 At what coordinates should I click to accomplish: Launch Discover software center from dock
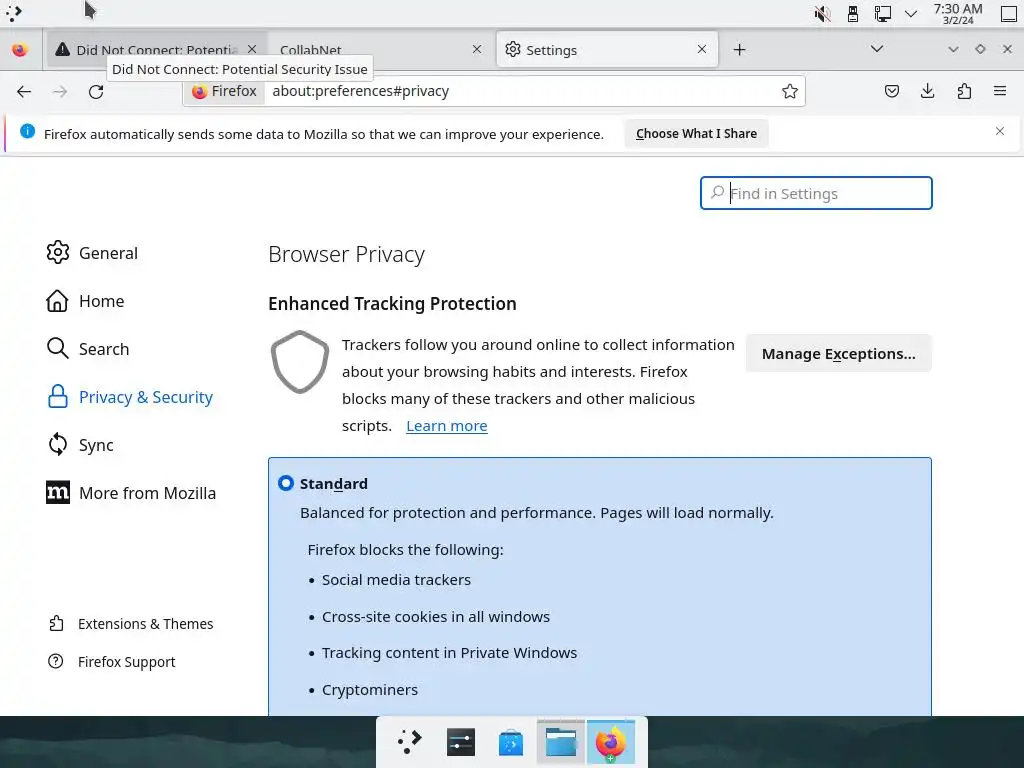point(511,743)
